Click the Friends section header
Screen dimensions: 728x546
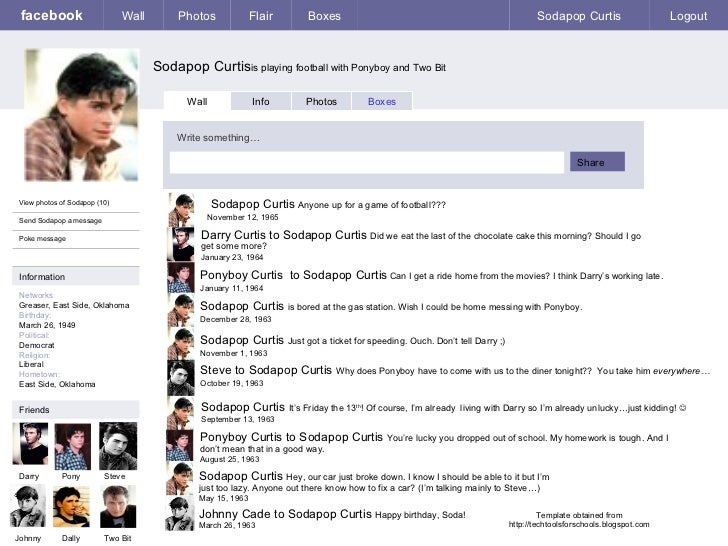(76, 410)
